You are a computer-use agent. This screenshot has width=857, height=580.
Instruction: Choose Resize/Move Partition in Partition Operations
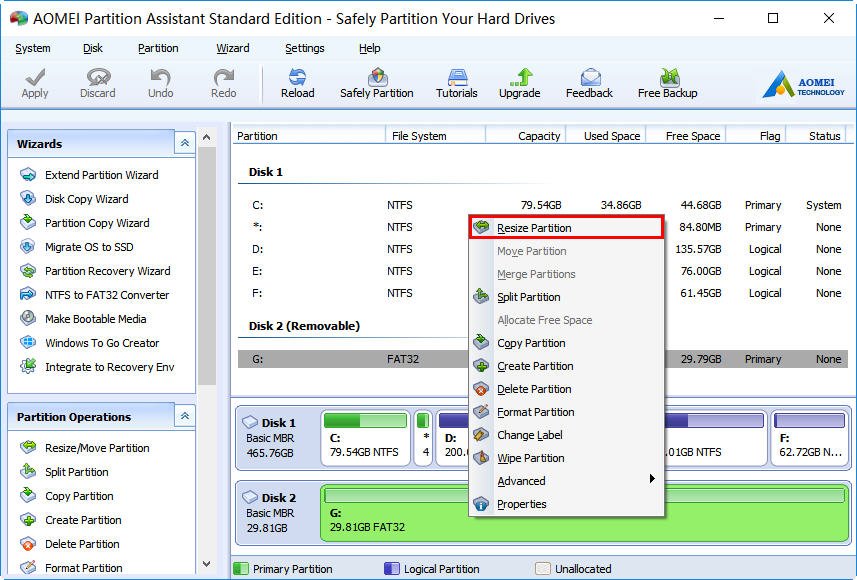(x=85, y=448)
